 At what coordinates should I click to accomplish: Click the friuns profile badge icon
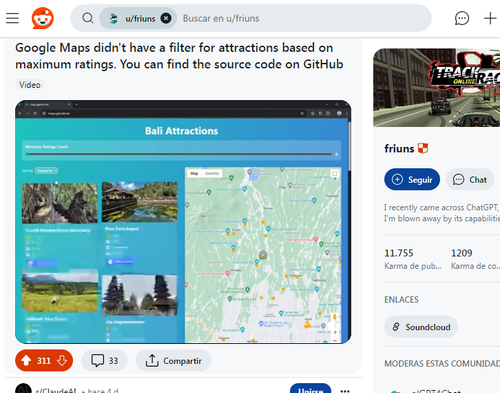(x=423, y=148)
